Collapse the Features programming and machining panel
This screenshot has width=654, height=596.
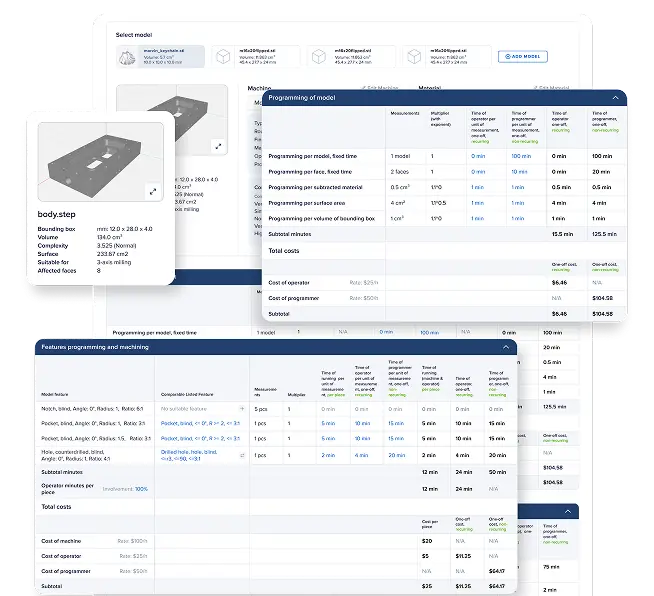tap(506, 347)
